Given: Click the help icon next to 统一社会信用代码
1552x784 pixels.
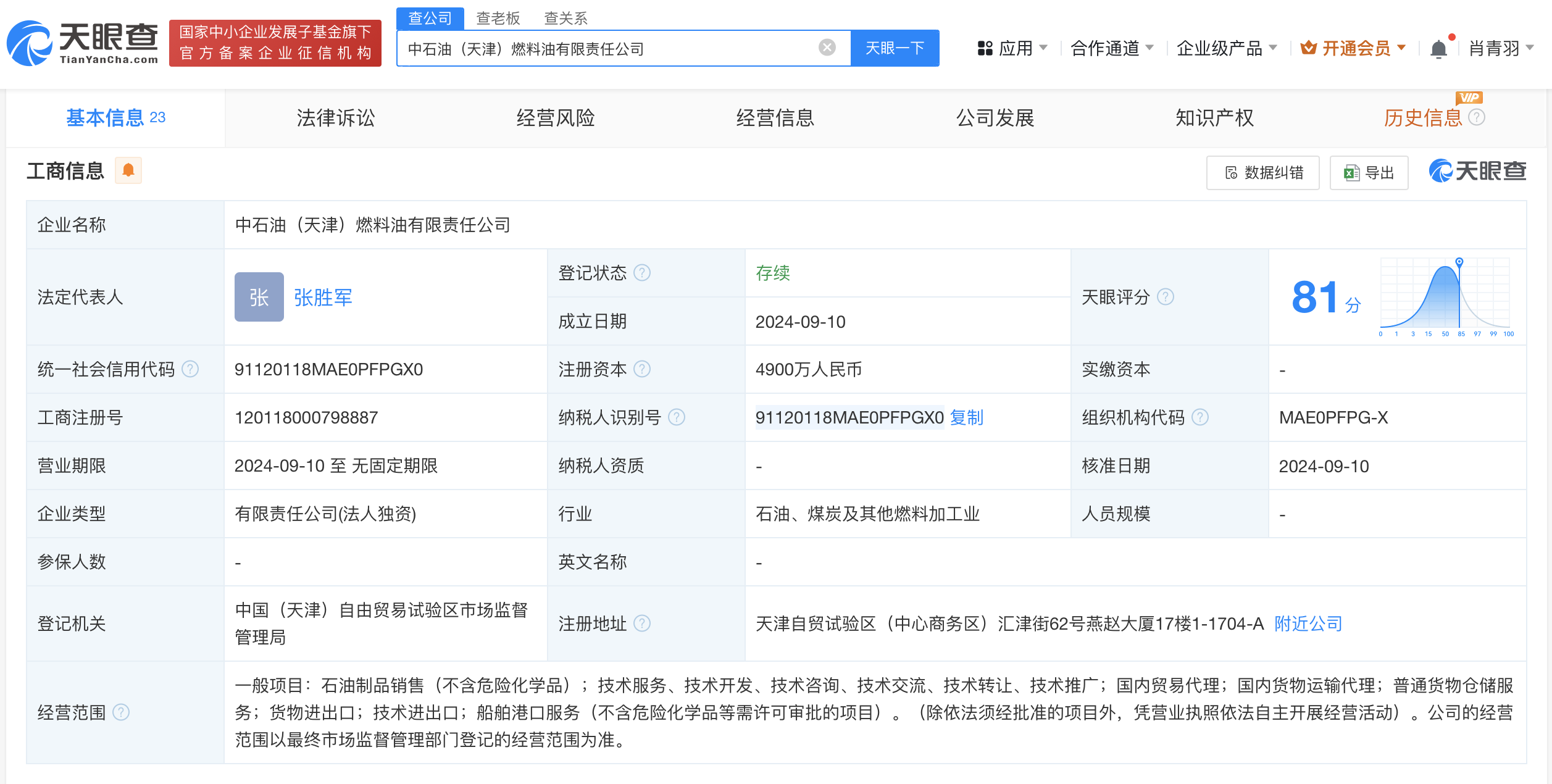Looking at the screenshot, I should point(192,369).
